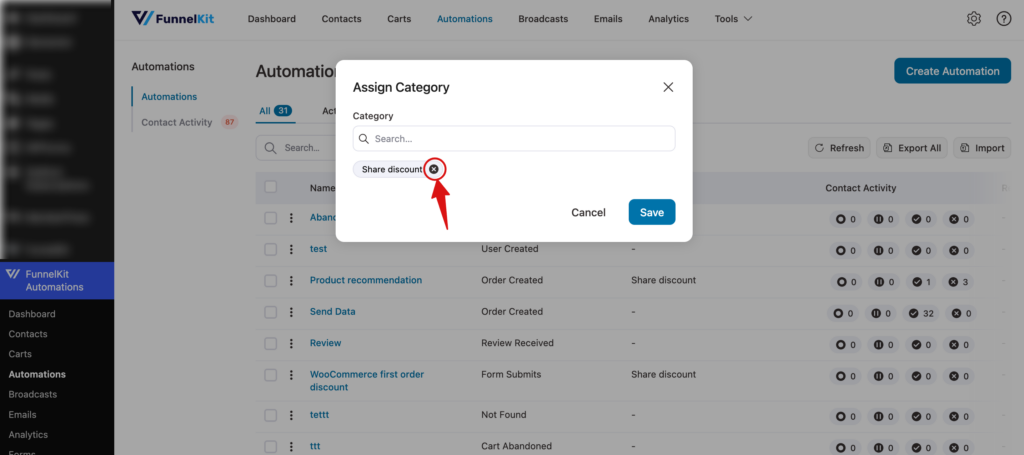Open Contact Activity in sidebar
The height and width of the screenshot is (455, 1024).
[x=177, y=122]
